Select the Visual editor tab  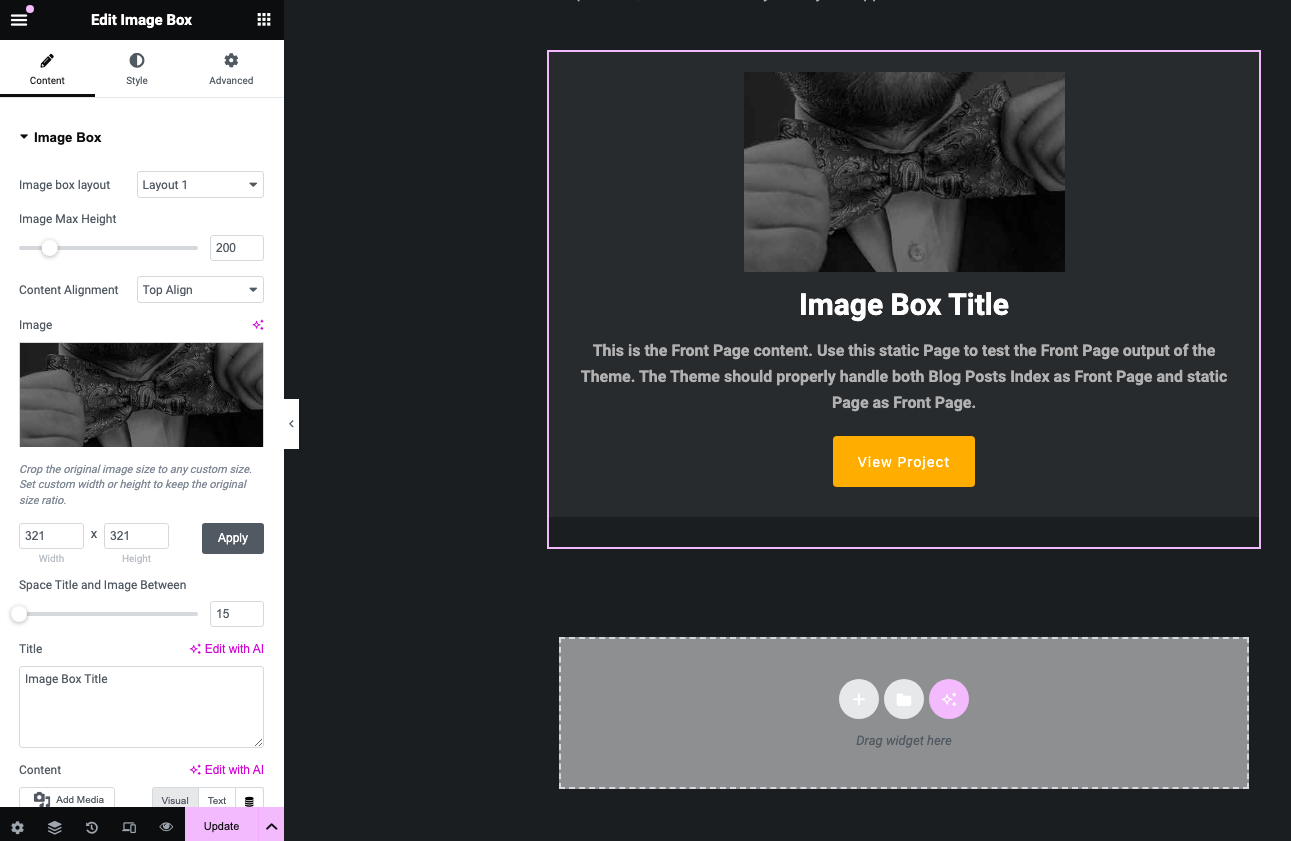pyautogui.click(x=175, y=800)
